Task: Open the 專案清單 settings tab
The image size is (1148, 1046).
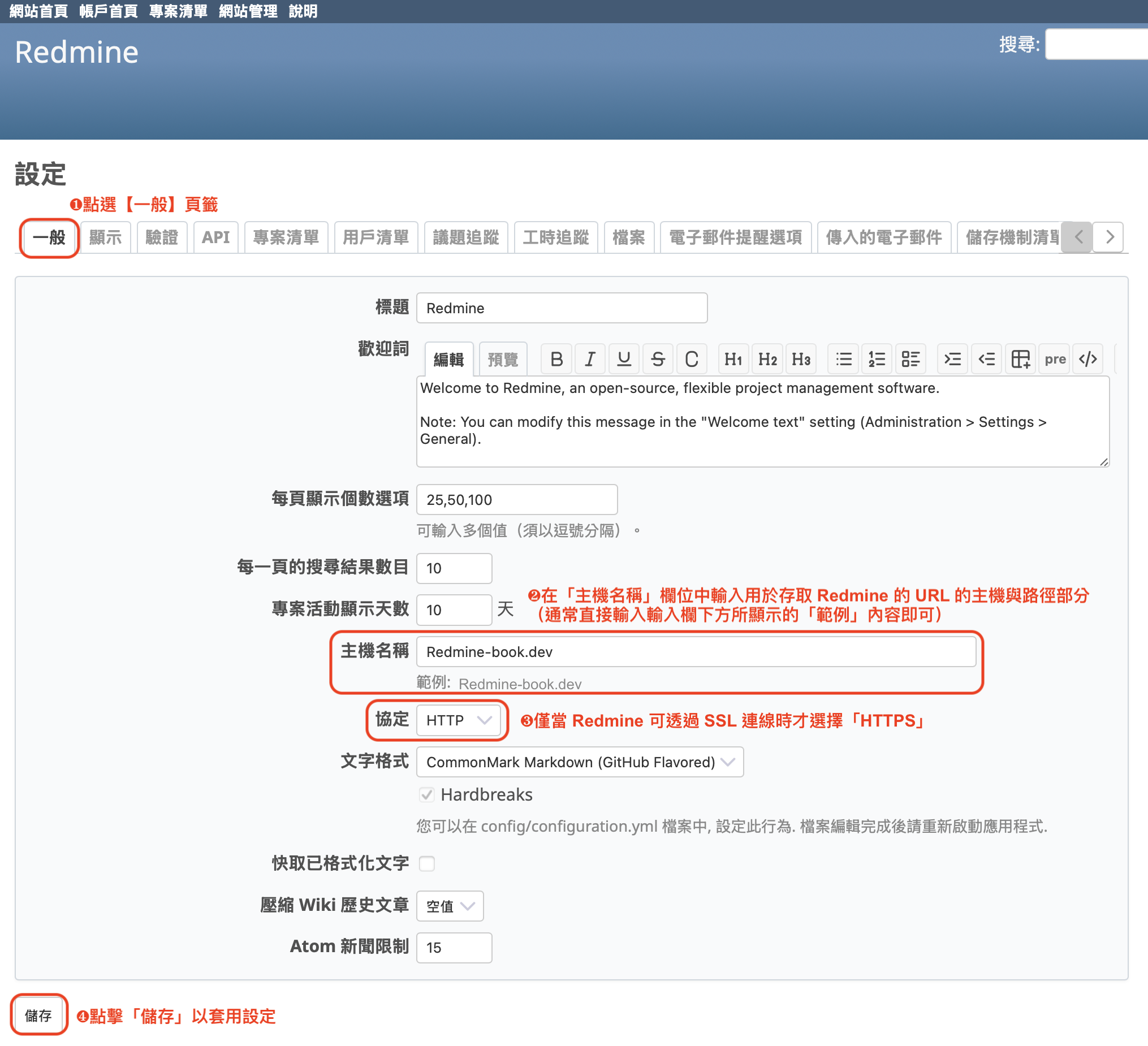Action: (x=286, y=237)
